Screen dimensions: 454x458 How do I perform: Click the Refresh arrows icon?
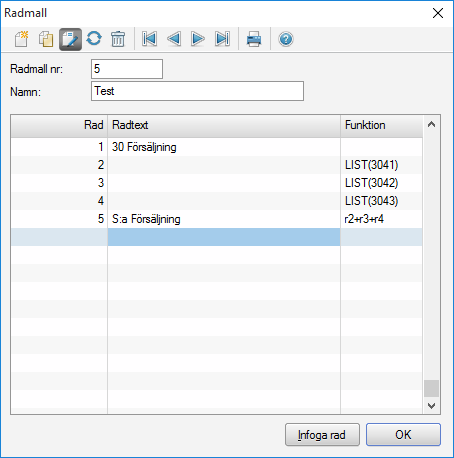[x=94, y=39]
